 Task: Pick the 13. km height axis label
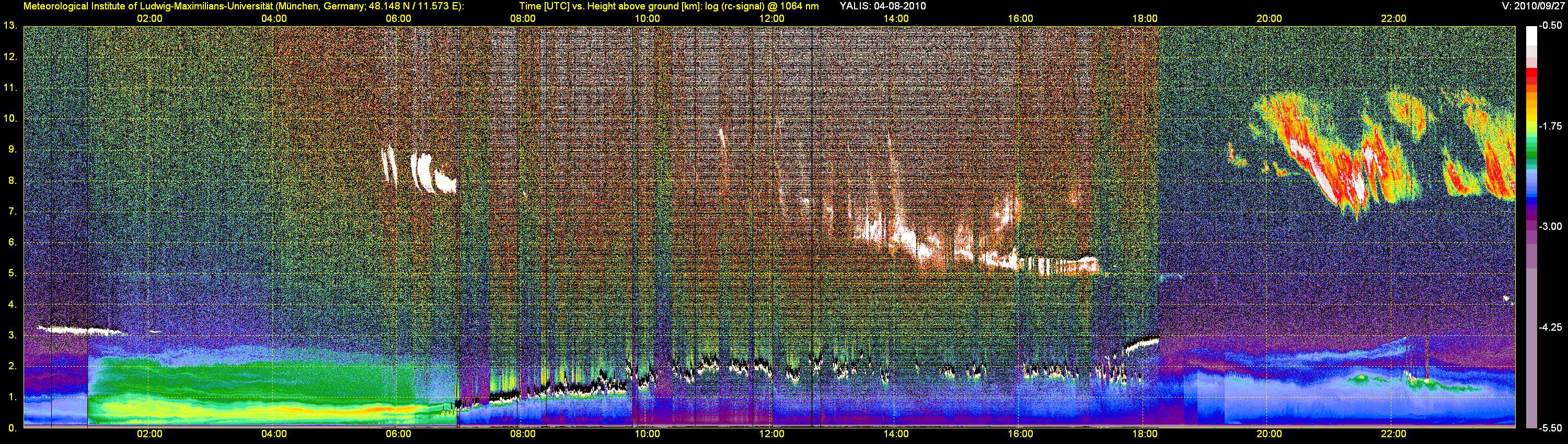[10, 26]
